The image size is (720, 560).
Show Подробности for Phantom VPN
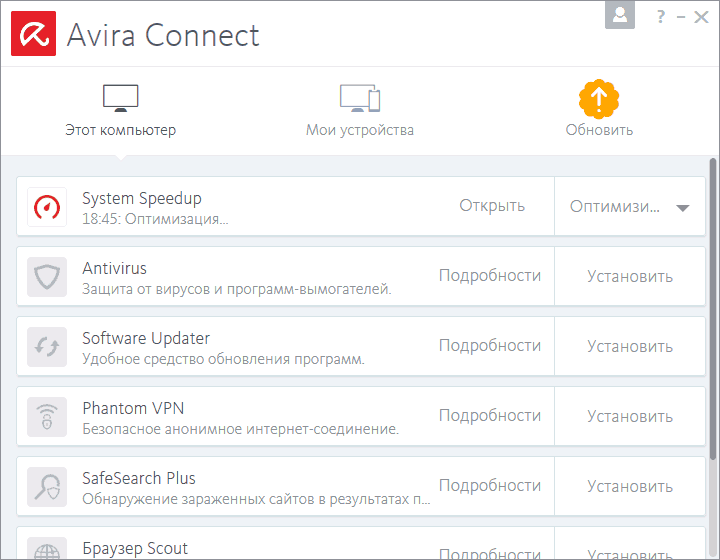490,416
